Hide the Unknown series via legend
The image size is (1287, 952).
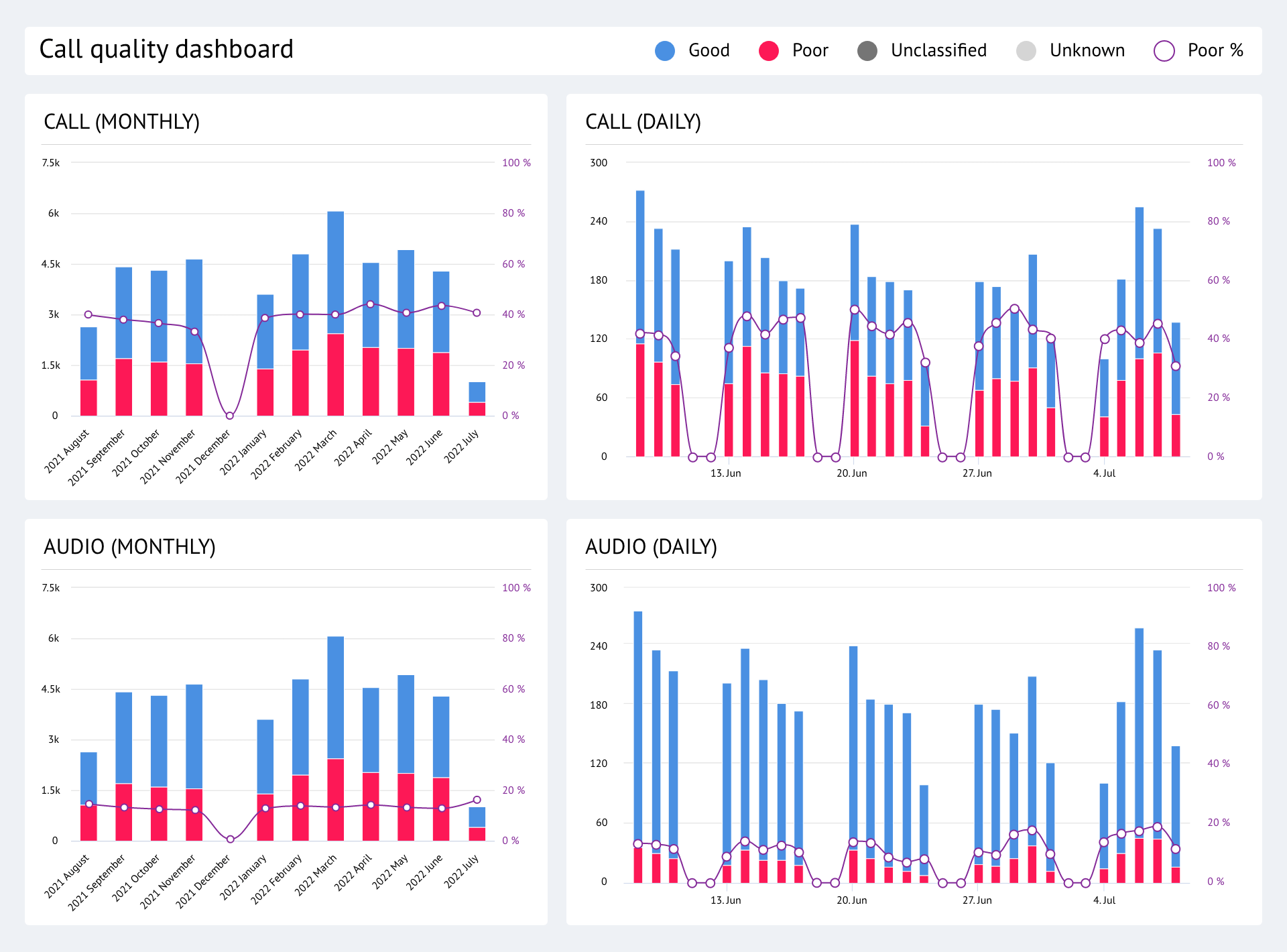[1087, 50]
